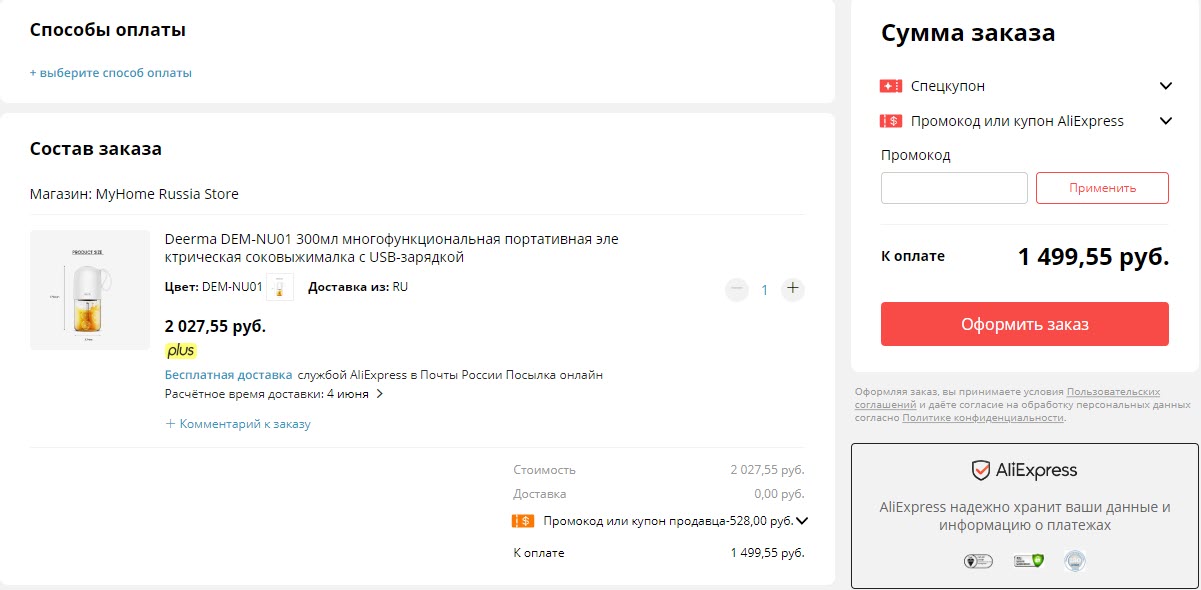Click the AliExpress shield logo
The height and width of the screenshot is (590, 1201).
pyautogui.click(x=981, y=470)
